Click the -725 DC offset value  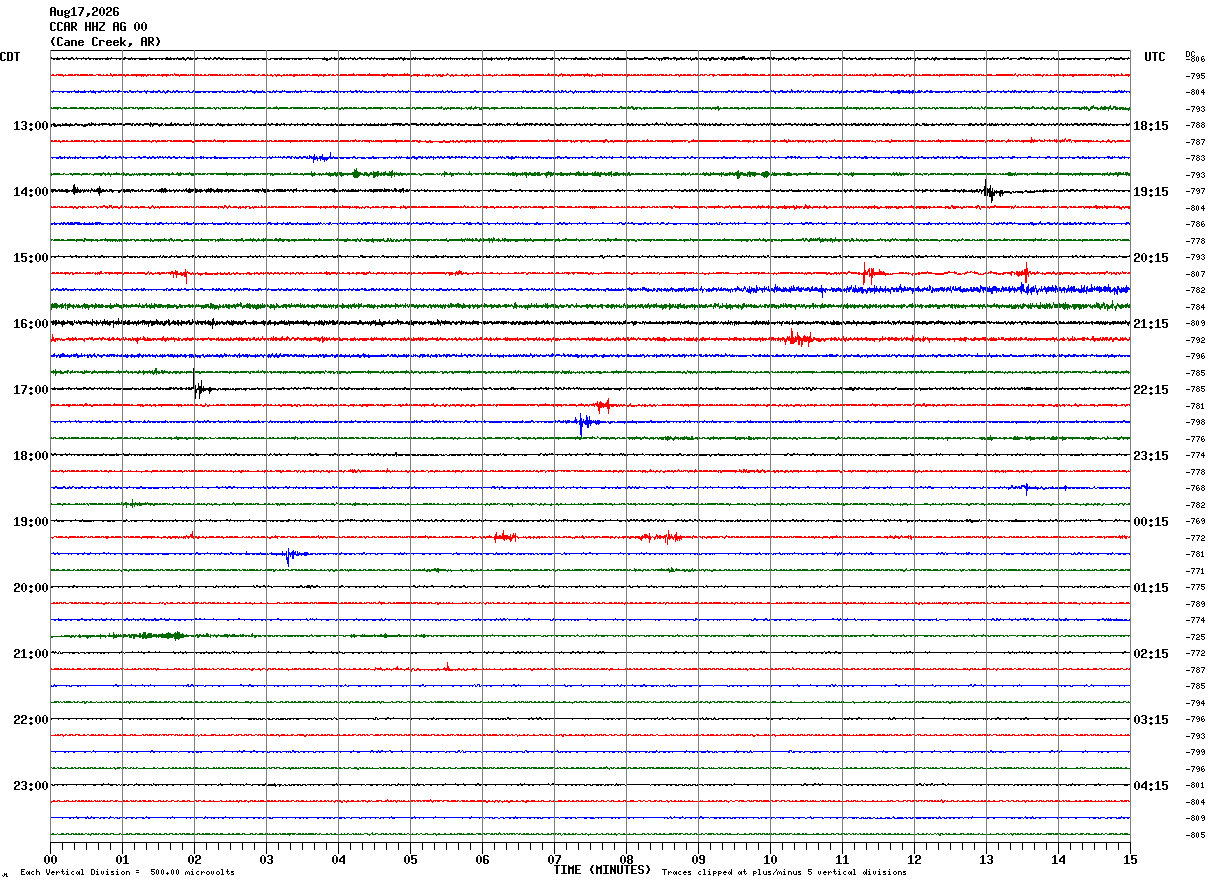pyautogui.click(x=1195, y=637)
